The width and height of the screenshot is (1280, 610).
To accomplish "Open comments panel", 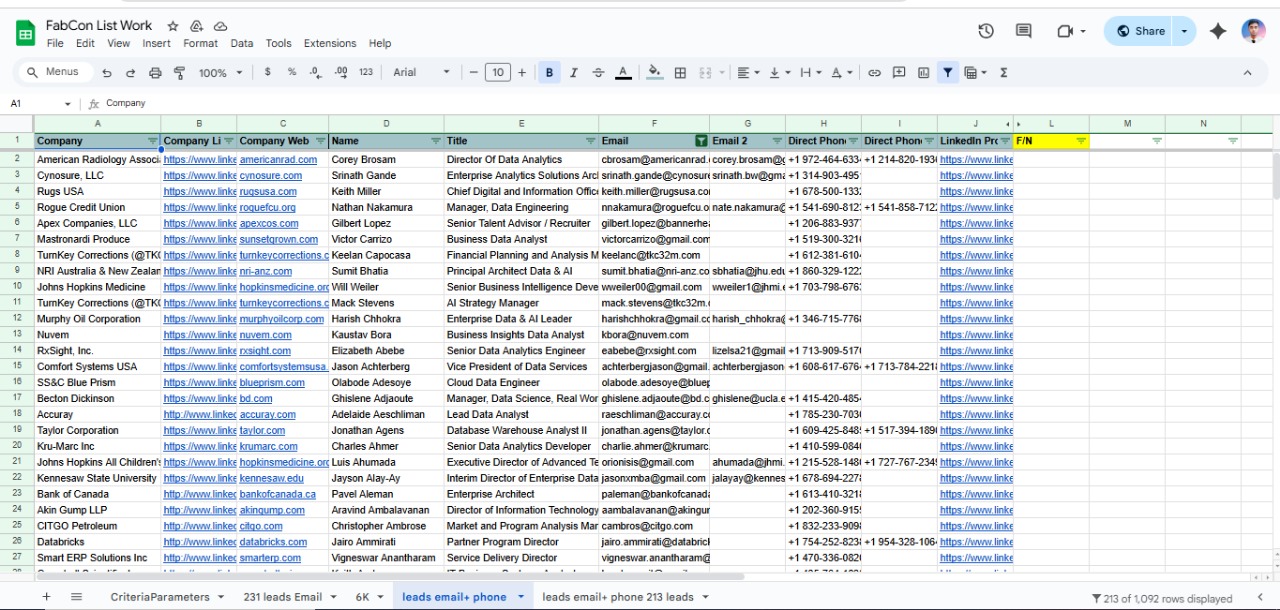I will [1024, 31].
